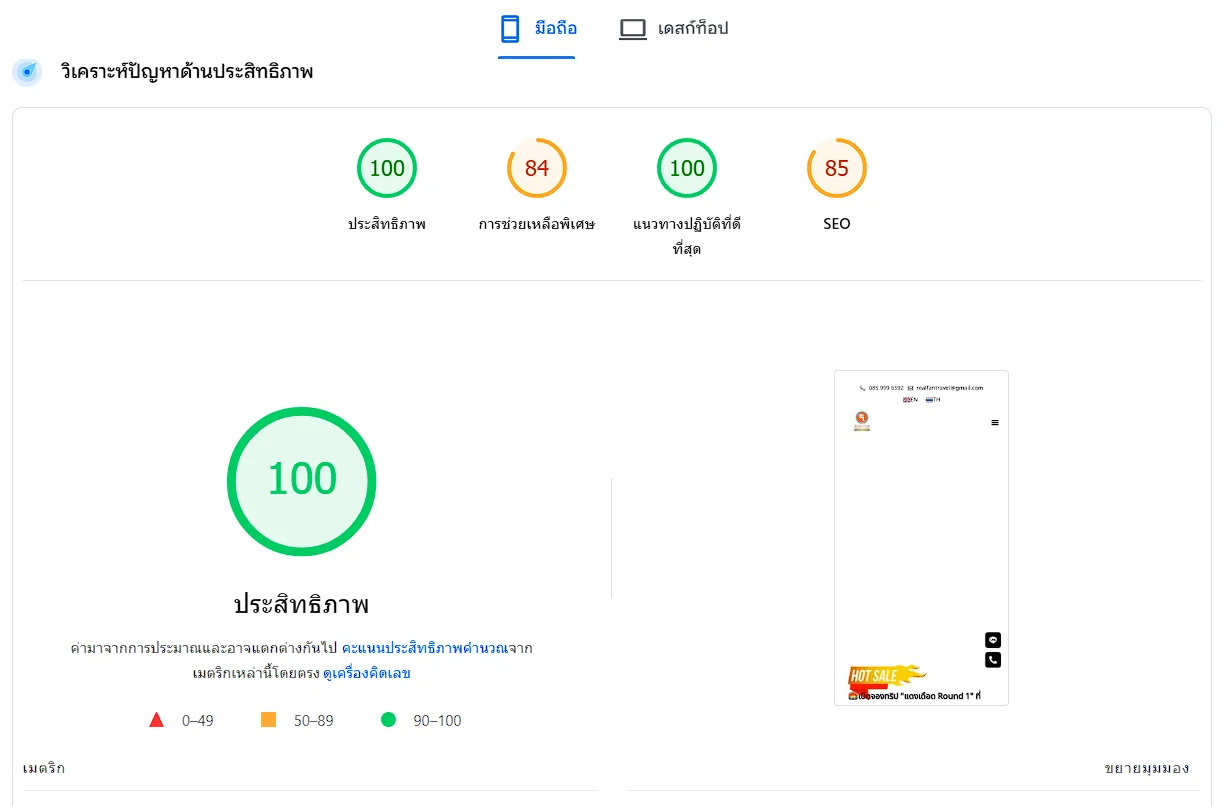
Task: Open the คะแนนประสิทธิภาพคำนวณ link
Action: coord(424,648)
